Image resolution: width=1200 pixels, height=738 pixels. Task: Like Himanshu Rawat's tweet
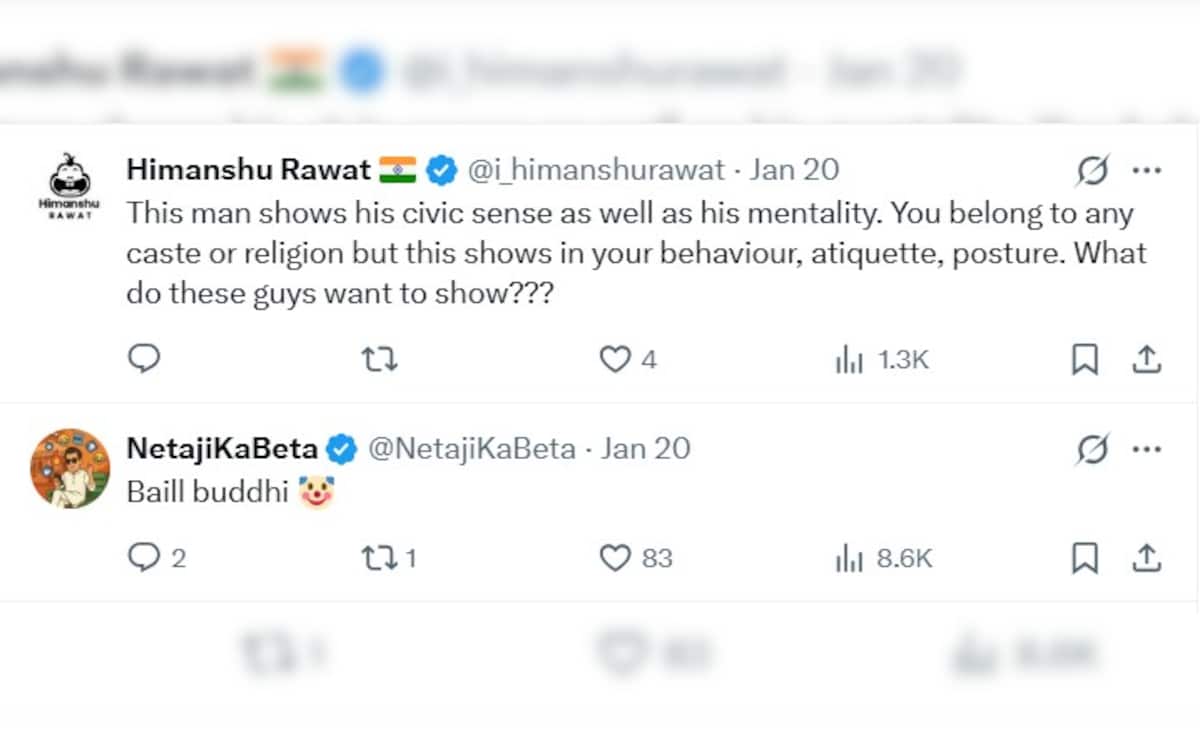(x=616, y=358)
